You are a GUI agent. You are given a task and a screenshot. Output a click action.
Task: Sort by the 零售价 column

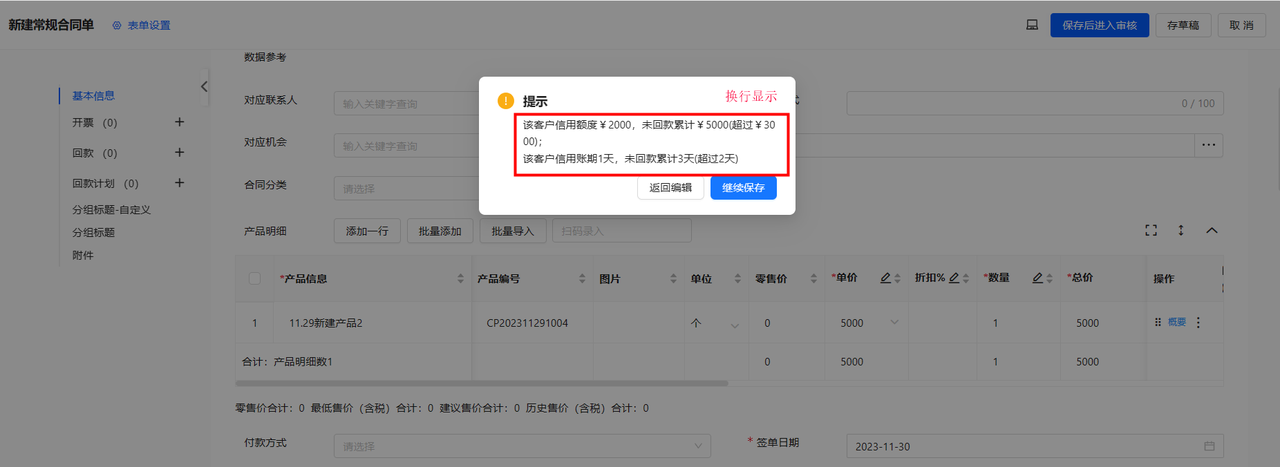[x=812, y=278]
